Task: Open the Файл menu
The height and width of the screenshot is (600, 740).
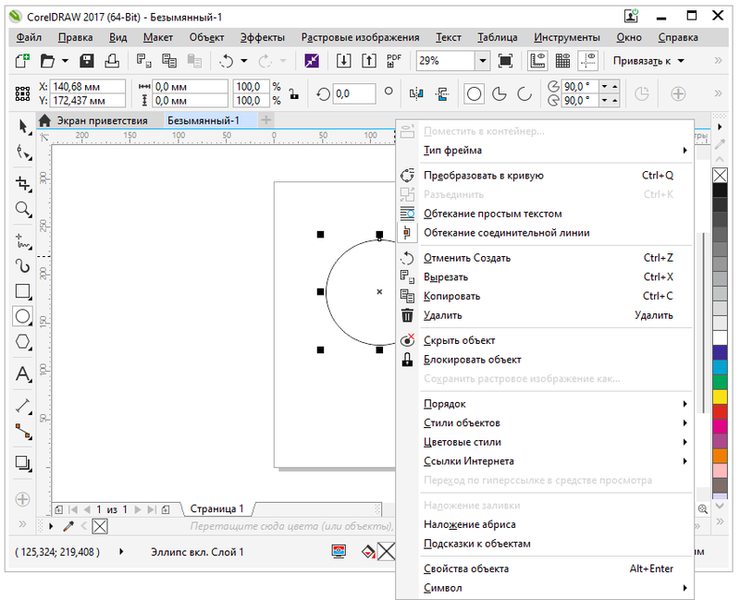Action: pos(29,37)
